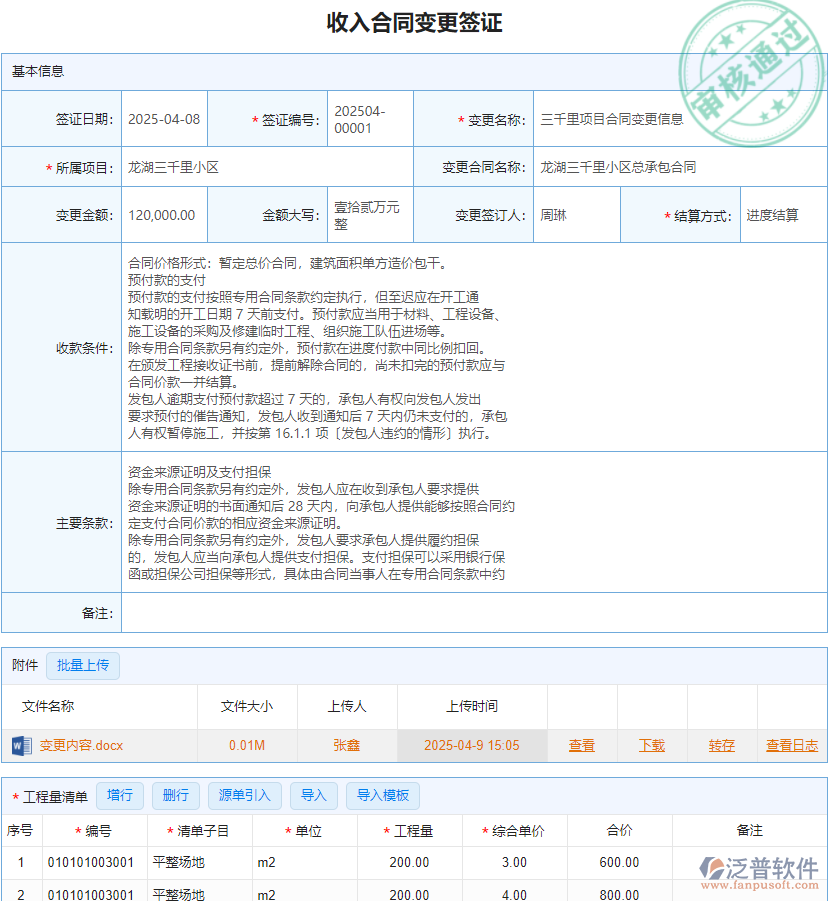829x901 pixels.
Task: Click 删行 to delete a row
Action: pyautogui.click(x=176, y=795)
